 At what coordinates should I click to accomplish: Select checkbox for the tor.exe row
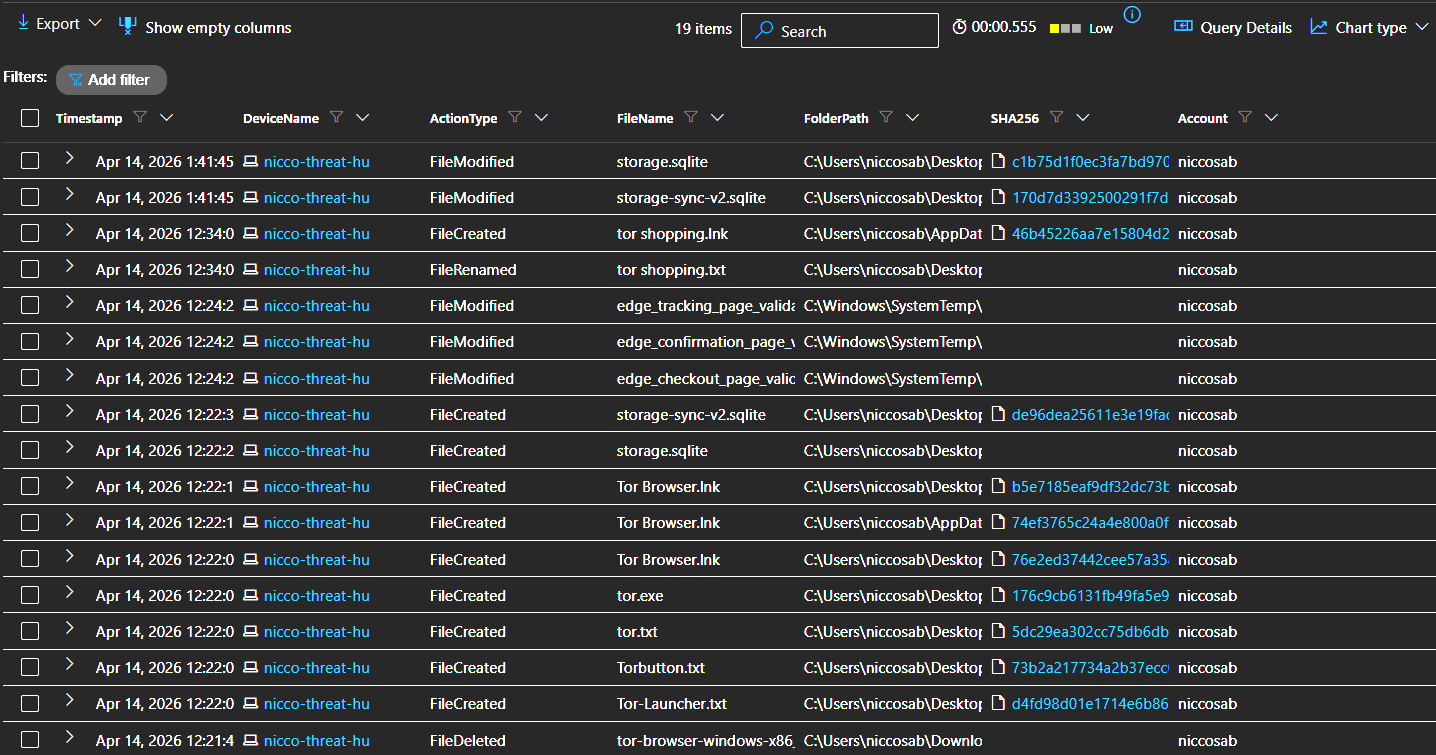30,596
